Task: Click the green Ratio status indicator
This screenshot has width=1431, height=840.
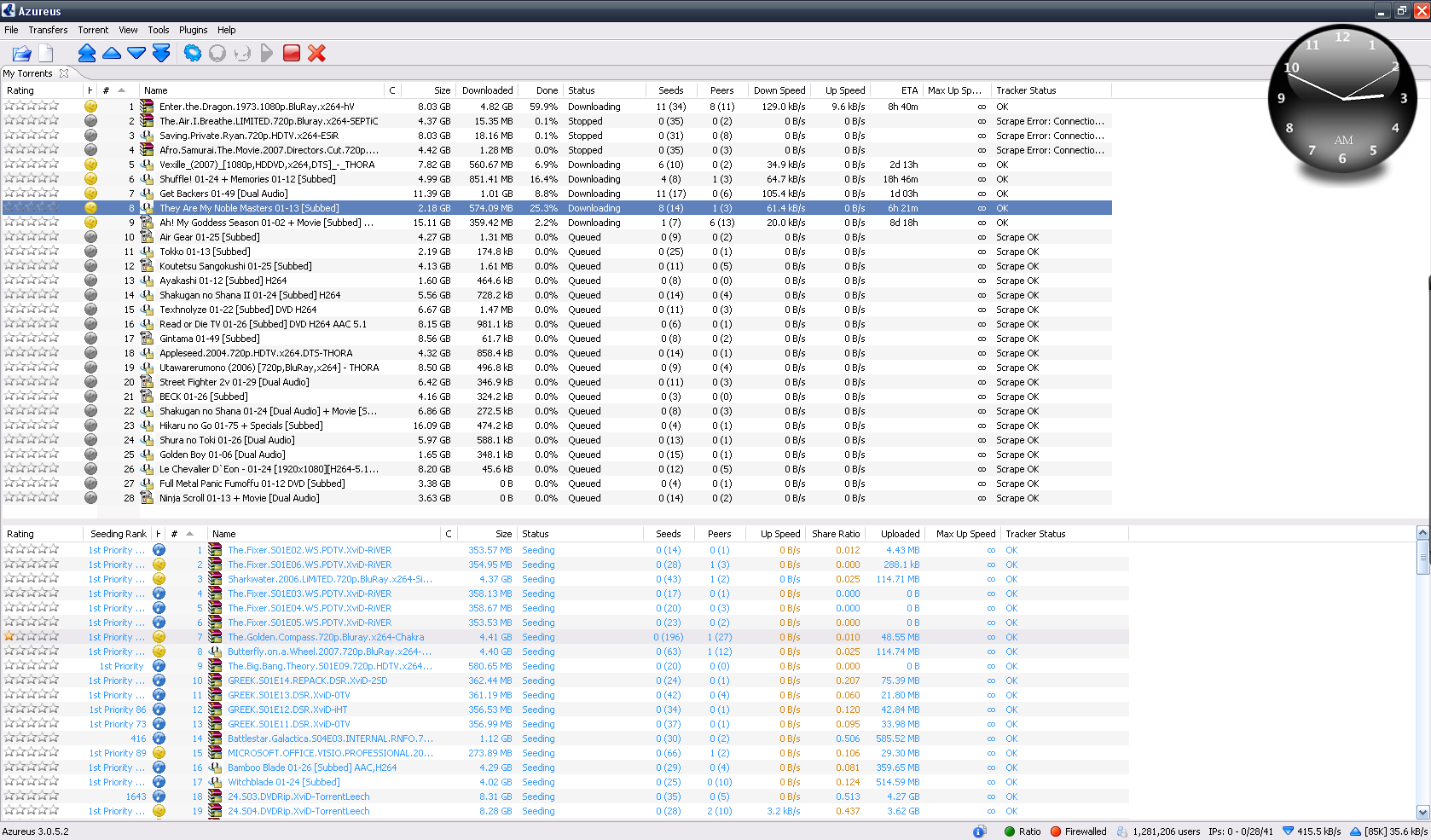Action: coord(1010,831)
